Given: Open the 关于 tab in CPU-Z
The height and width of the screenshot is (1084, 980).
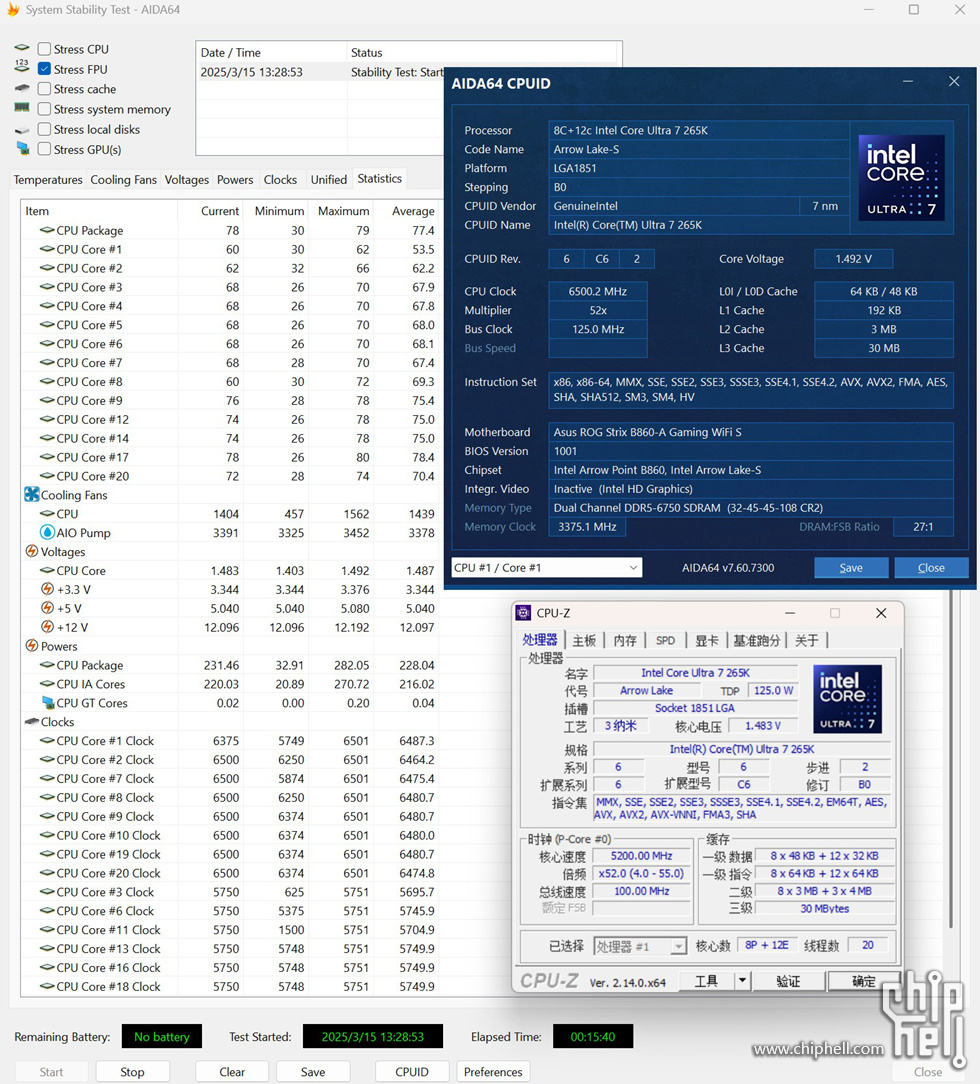Looking at the screenshot, I should pos(807,640).
